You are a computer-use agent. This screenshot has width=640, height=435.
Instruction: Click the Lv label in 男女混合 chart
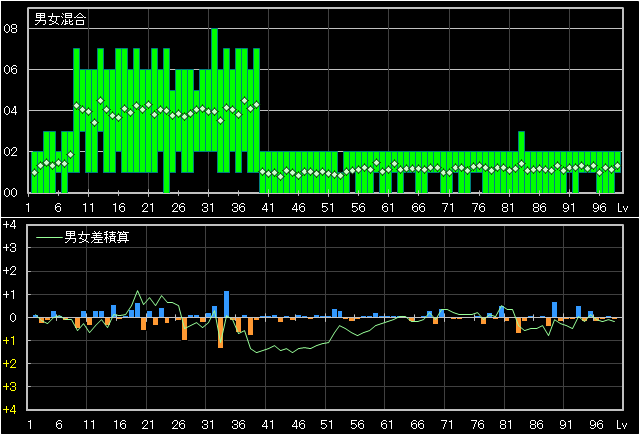tap(622, 208)
